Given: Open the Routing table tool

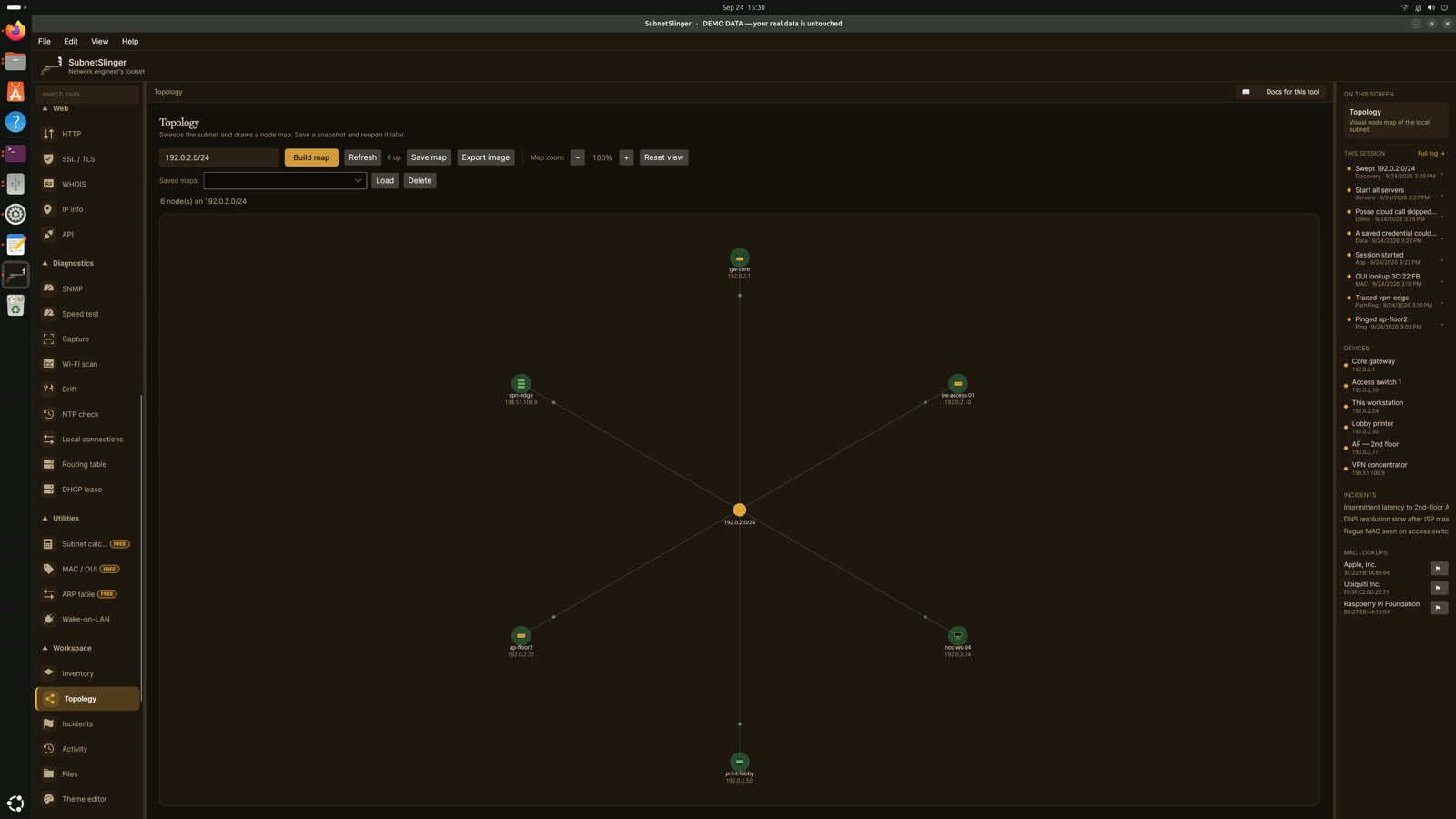Looking at the screenshot, I should point(87,464).
